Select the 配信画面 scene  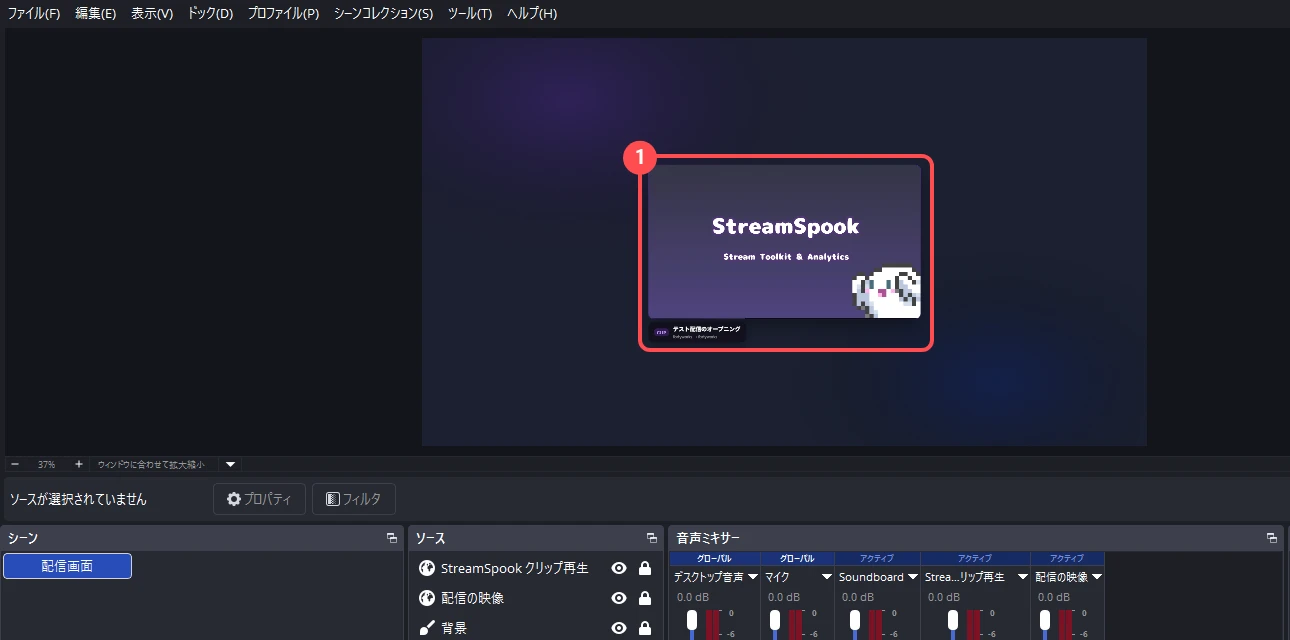[67, 566]
